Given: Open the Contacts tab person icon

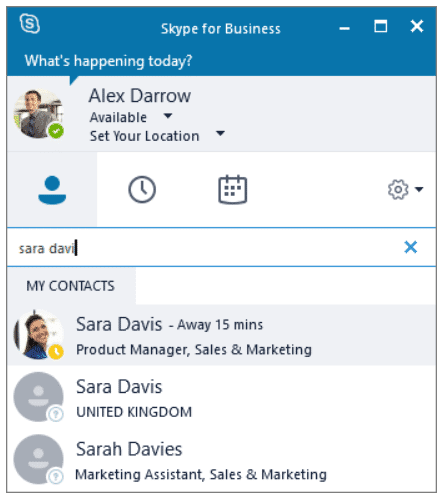Looking at the screenshot, I should 52,190.
